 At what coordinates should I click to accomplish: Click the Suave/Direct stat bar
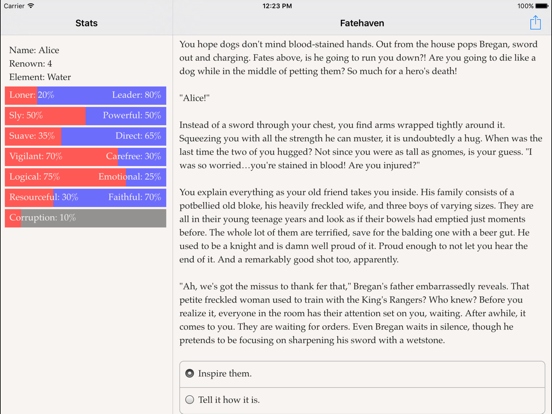(x=86, y=136)
